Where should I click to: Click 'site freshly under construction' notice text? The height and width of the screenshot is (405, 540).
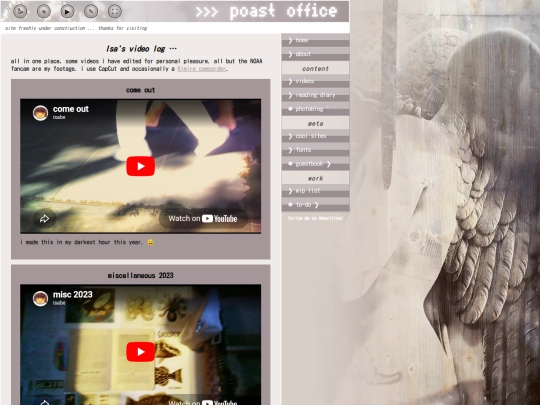click(76, 28)
